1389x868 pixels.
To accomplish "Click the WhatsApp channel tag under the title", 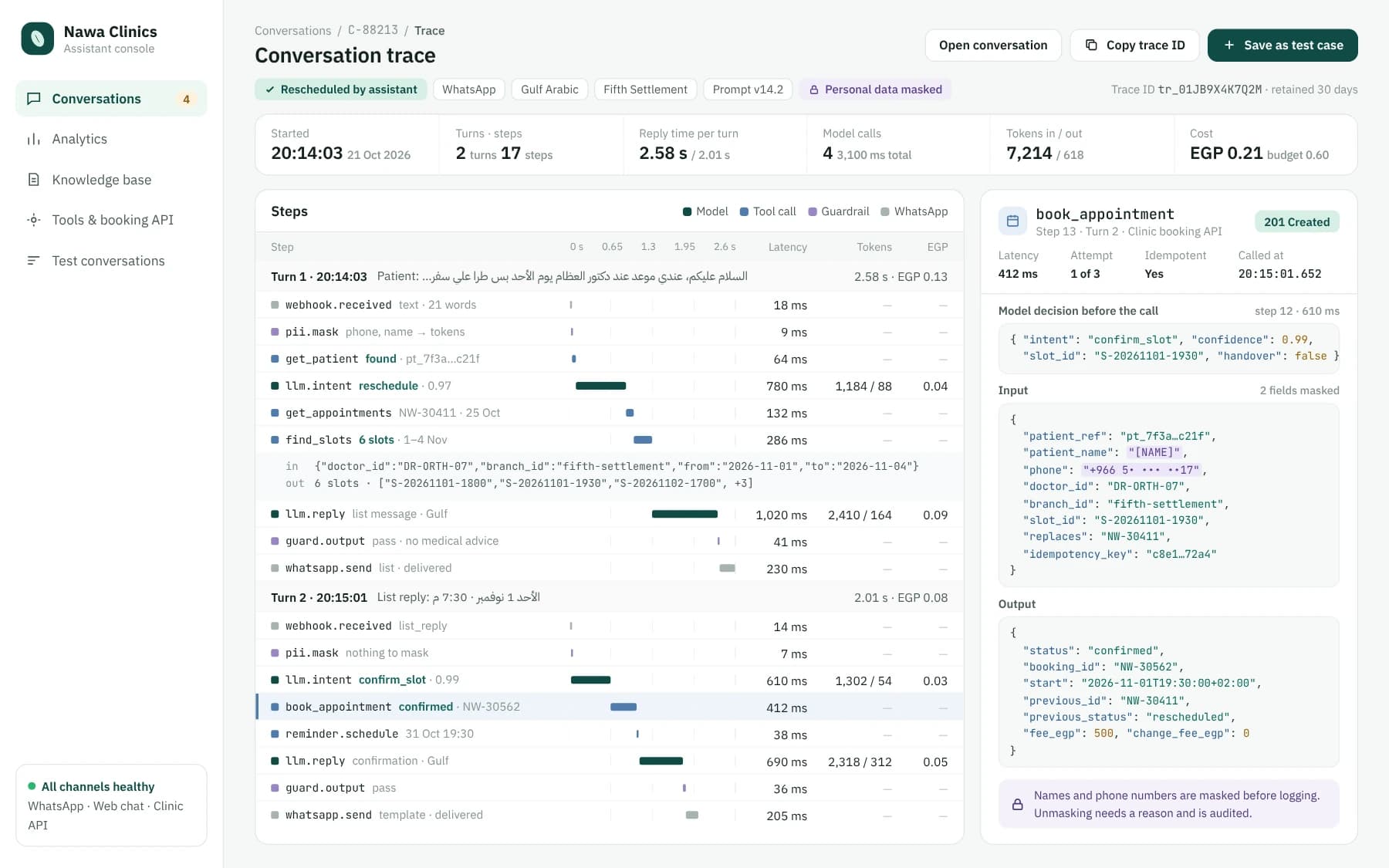I will (x=469, y=90).
